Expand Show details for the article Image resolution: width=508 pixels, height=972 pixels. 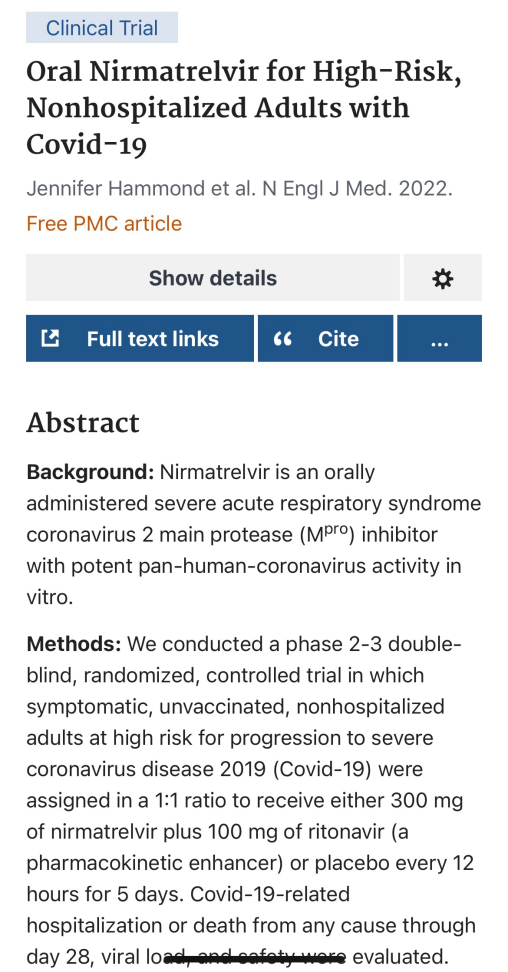click(x=213, y=278)
